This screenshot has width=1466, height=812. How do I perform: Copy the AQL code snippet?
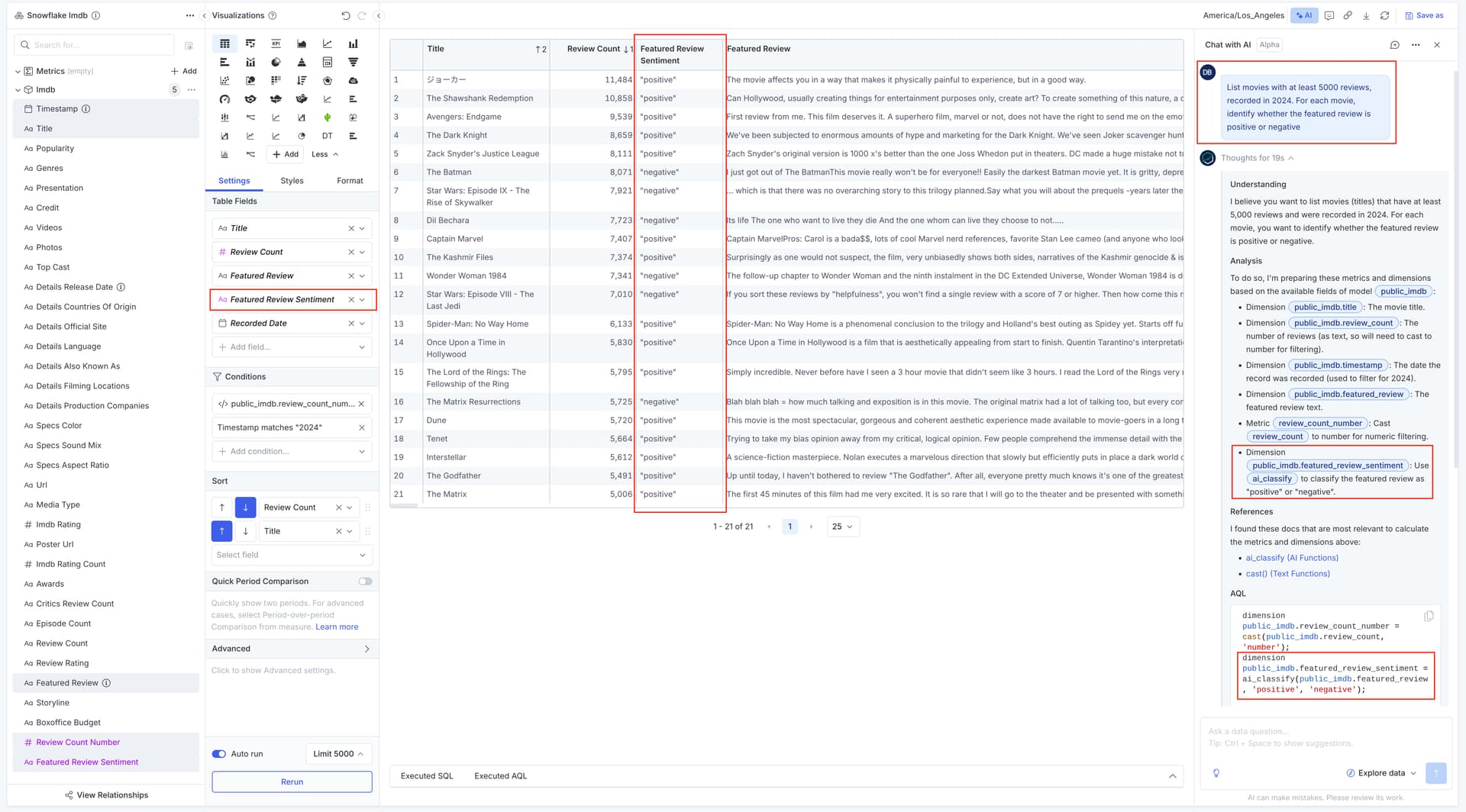pos(1428,616)
